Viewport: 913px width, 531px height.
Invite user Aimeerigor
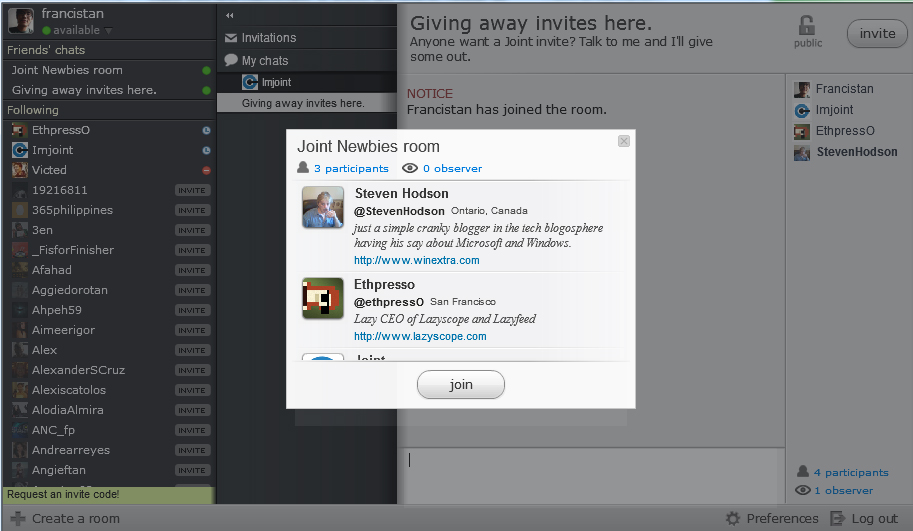tap(192, 330)
